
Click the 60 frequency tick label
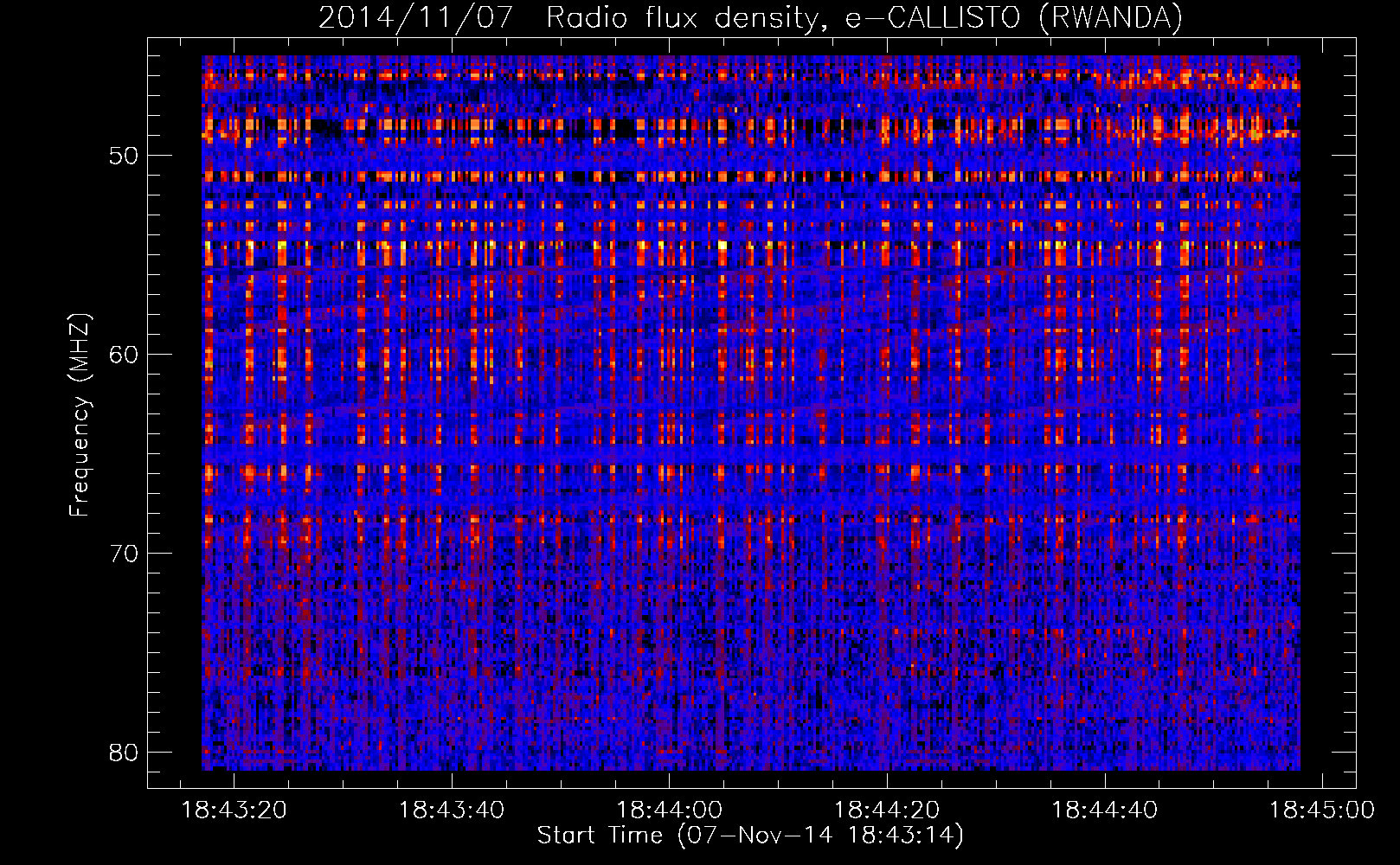(x=125, y=355)
